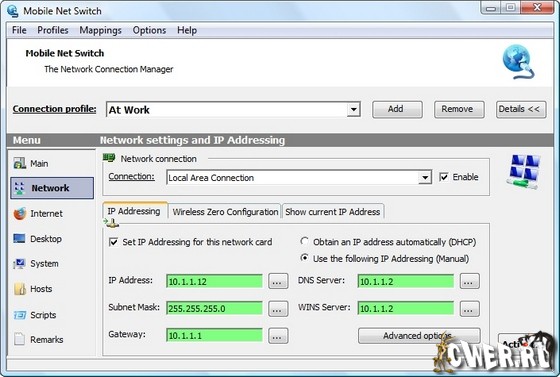The image size is (560, 377).
Task: Open the Mappings menu
Action: [x=100, y=30]
